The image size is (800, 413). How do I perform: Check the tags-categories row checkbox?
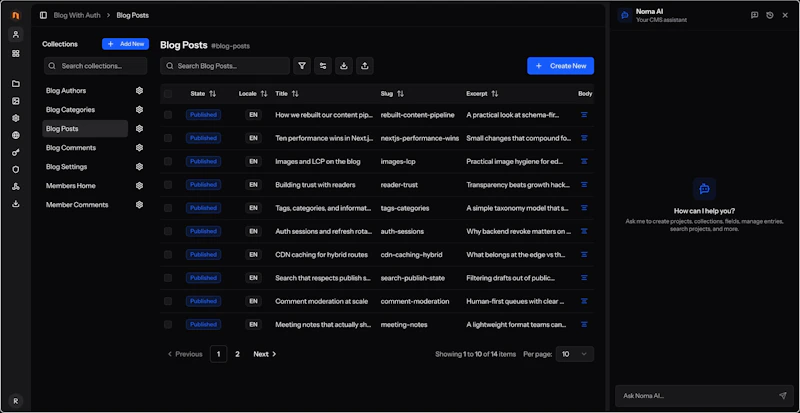(x=168, y=208)
